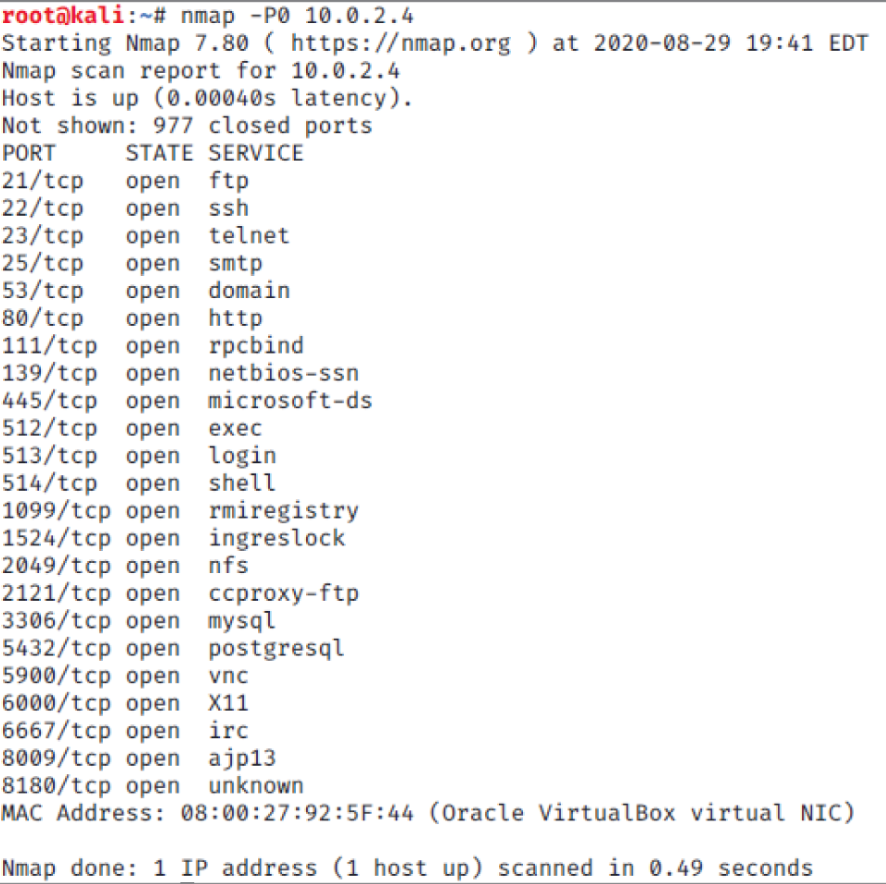Click the postgresql service name
Viewport: 886px width, 884px height.
pos(277,649)
